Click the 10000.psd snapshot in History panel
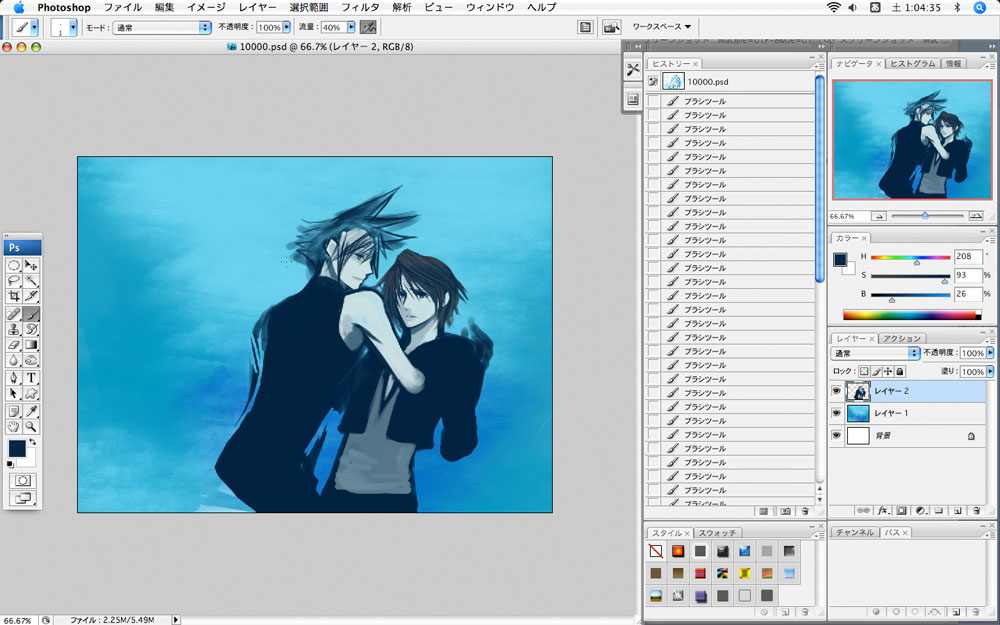 click(707, 81)
